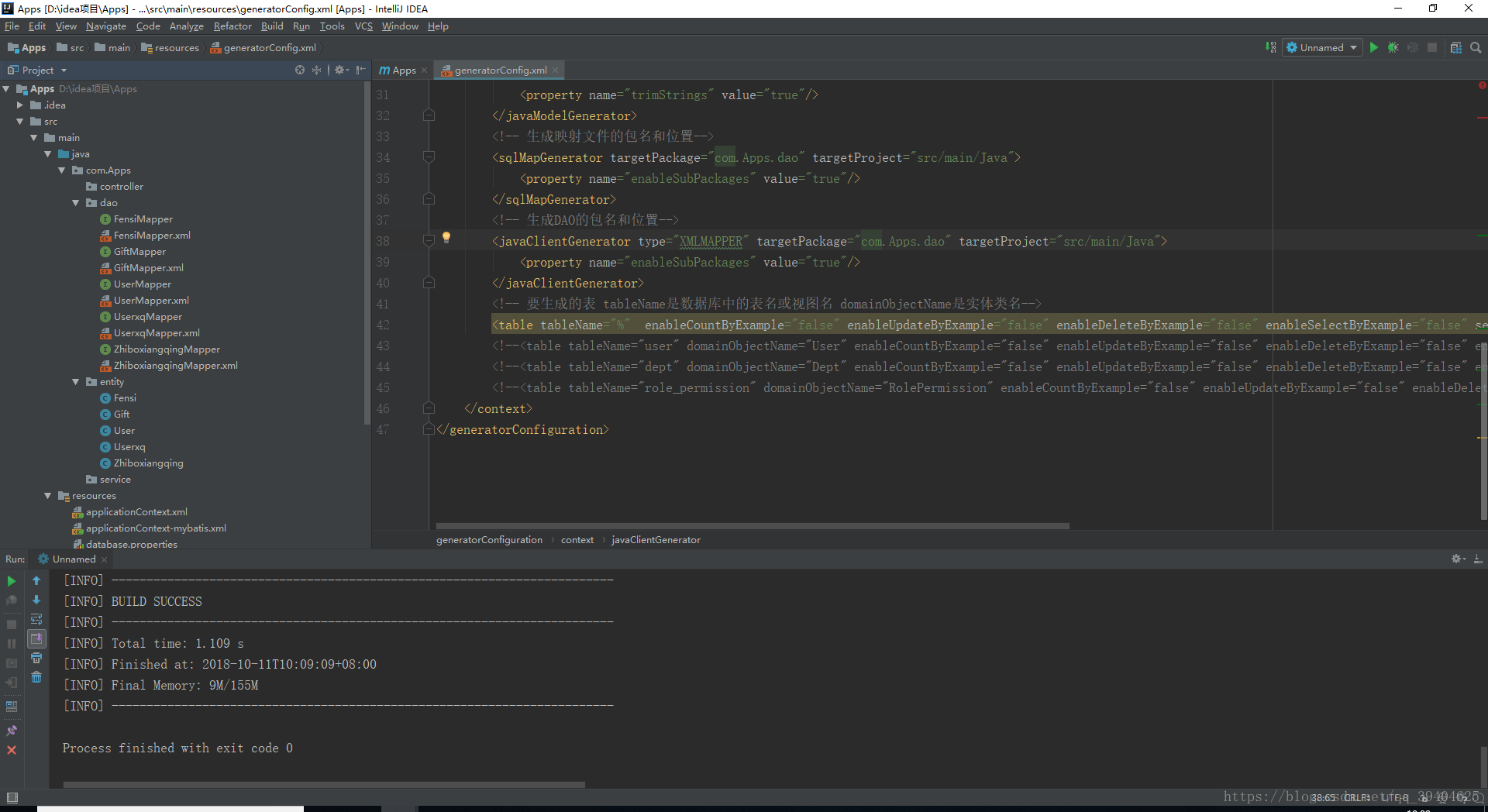
Task: Click the editor horizontal scrollbar
Action: 753,526
